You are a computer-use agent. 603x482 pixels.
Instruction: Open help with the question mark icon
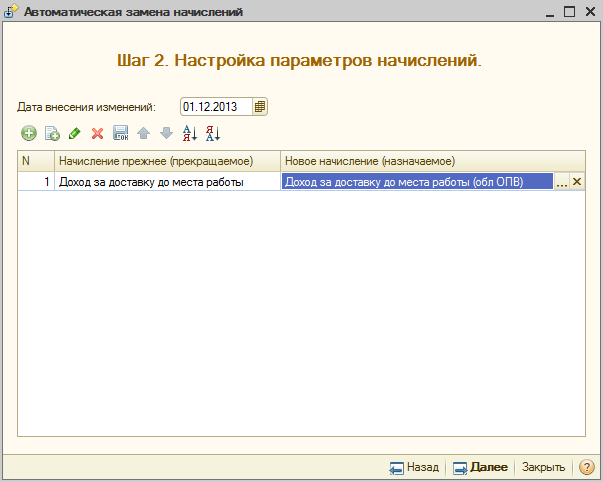(x=586, y=467)
